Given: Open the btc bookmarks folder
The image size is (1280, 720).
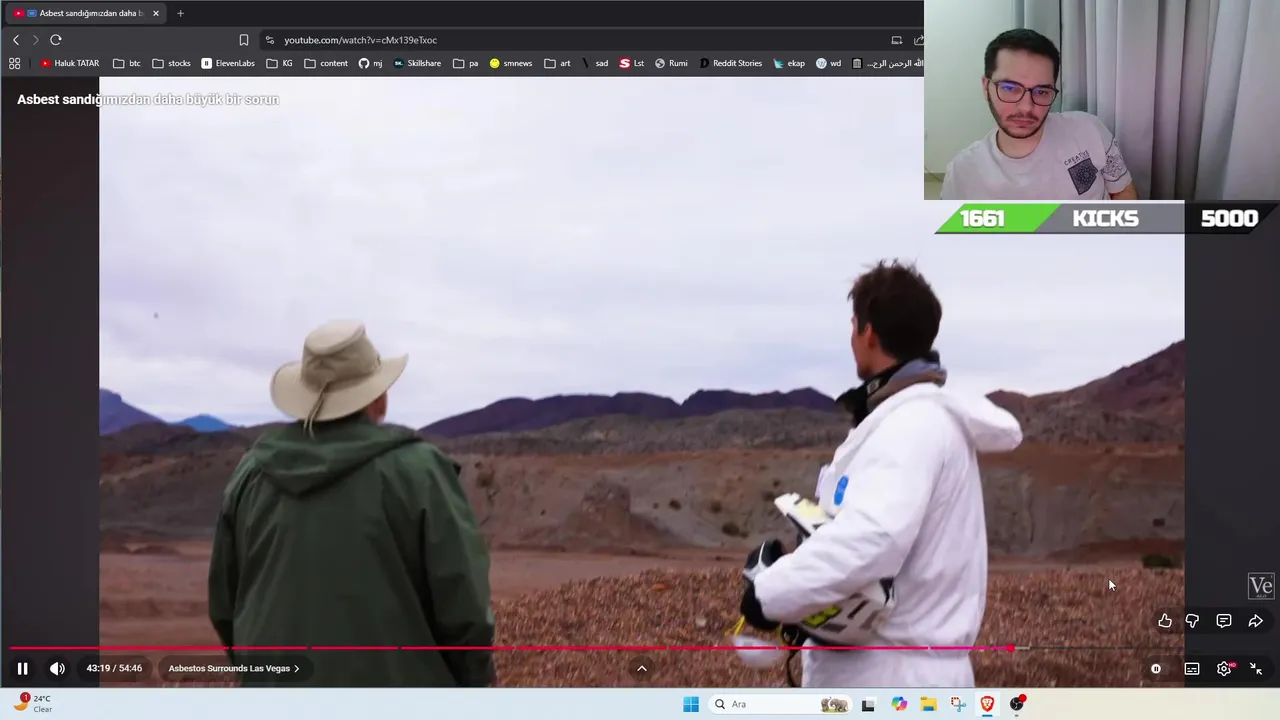Looking at the screenshot, I should (x=127, y=63).
